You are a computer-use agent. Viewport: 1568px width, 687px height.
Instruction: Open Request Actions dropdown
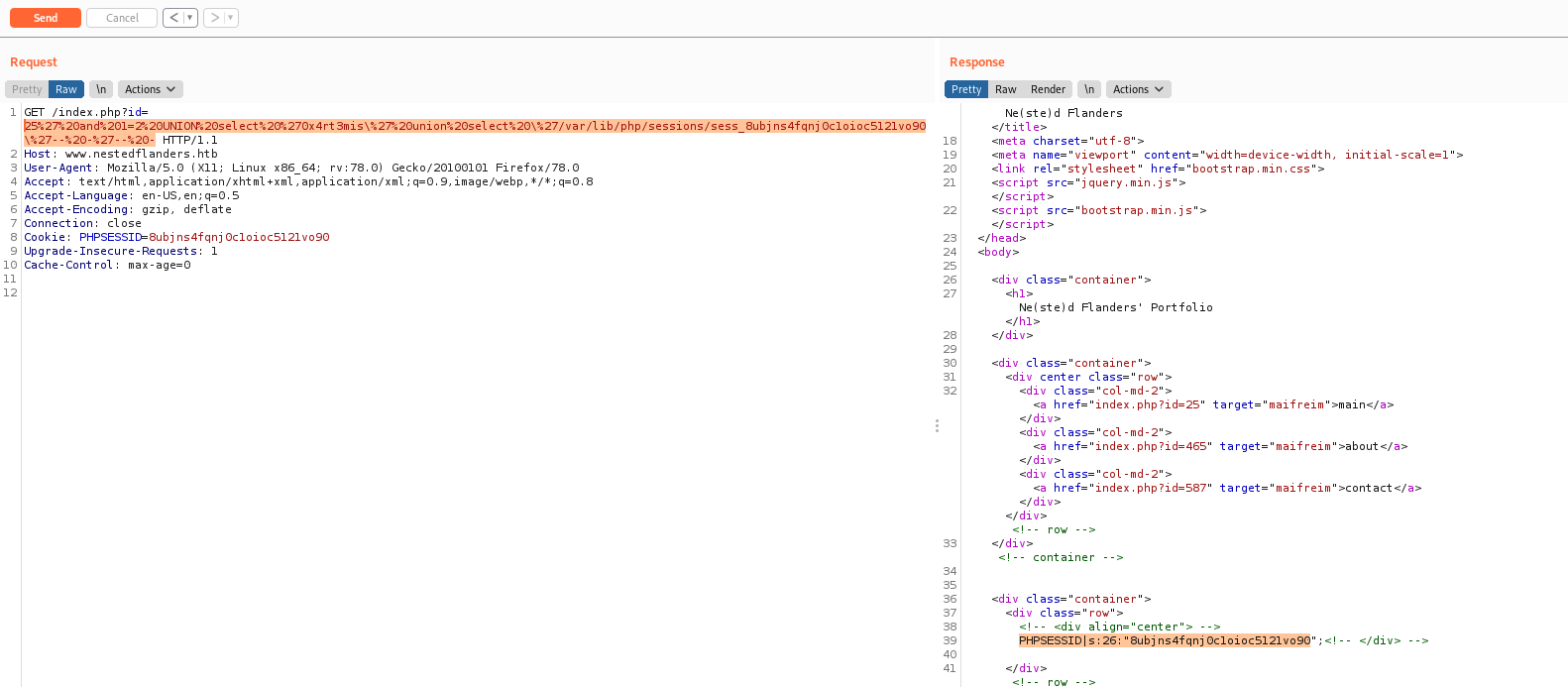pyautogui.click(x=150, y=89)
